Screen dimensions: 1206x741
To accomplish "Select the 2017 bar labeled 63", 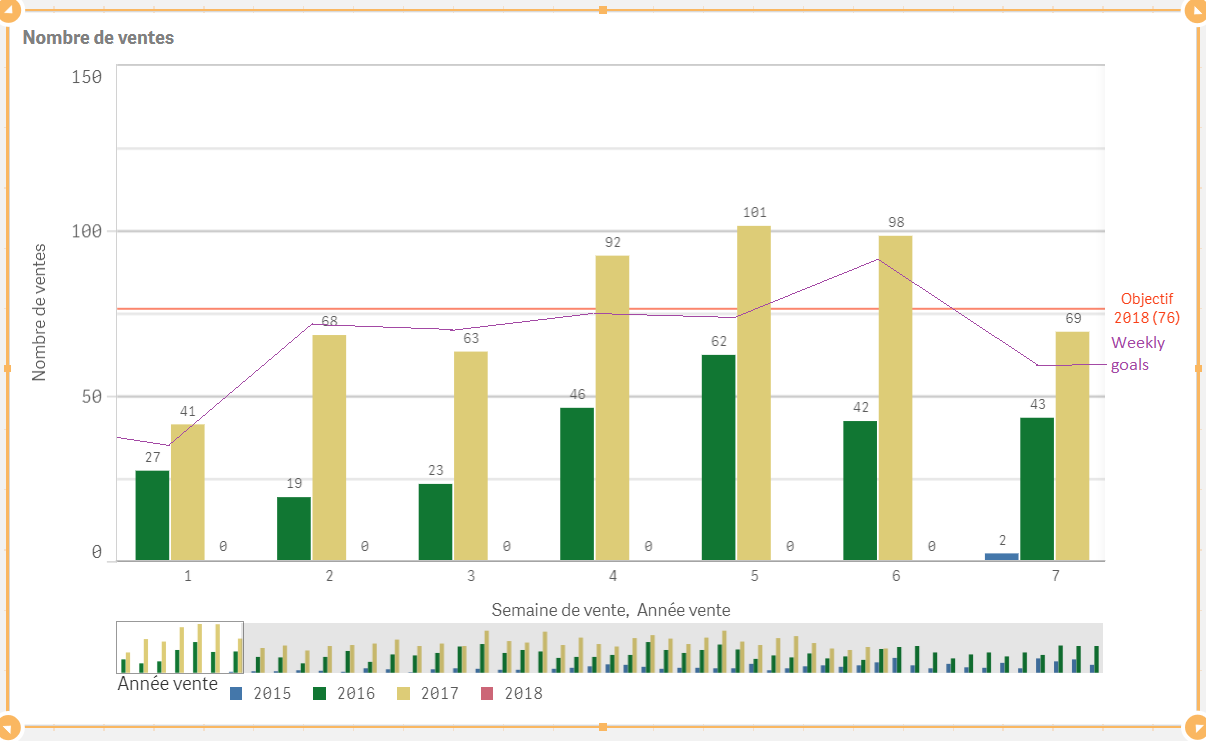I will click(471, 456).
